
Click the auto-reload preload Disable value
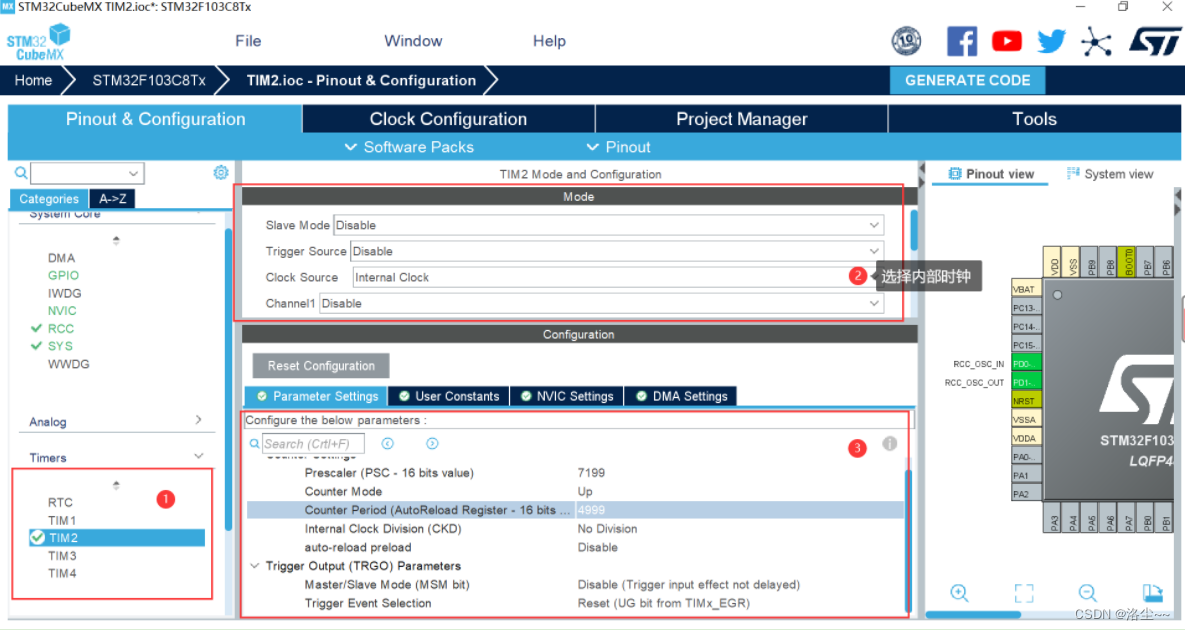(598, 548)
